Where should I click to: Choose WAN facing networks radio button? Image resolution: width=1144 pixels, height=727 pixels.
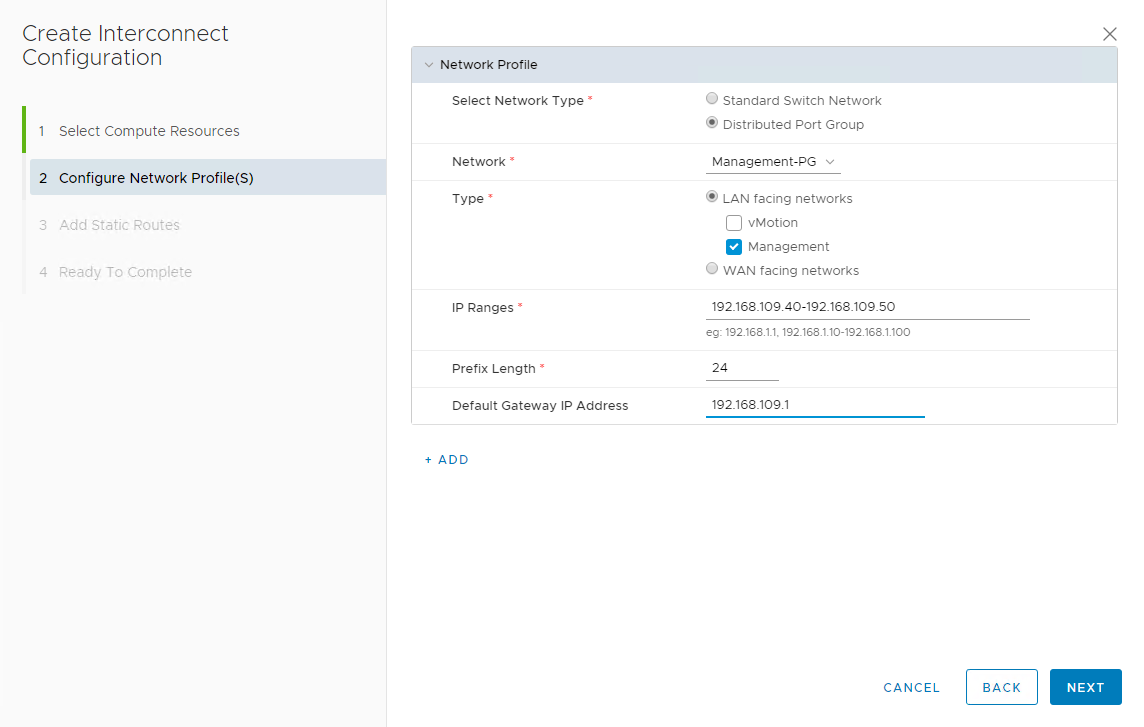[712, 270]
